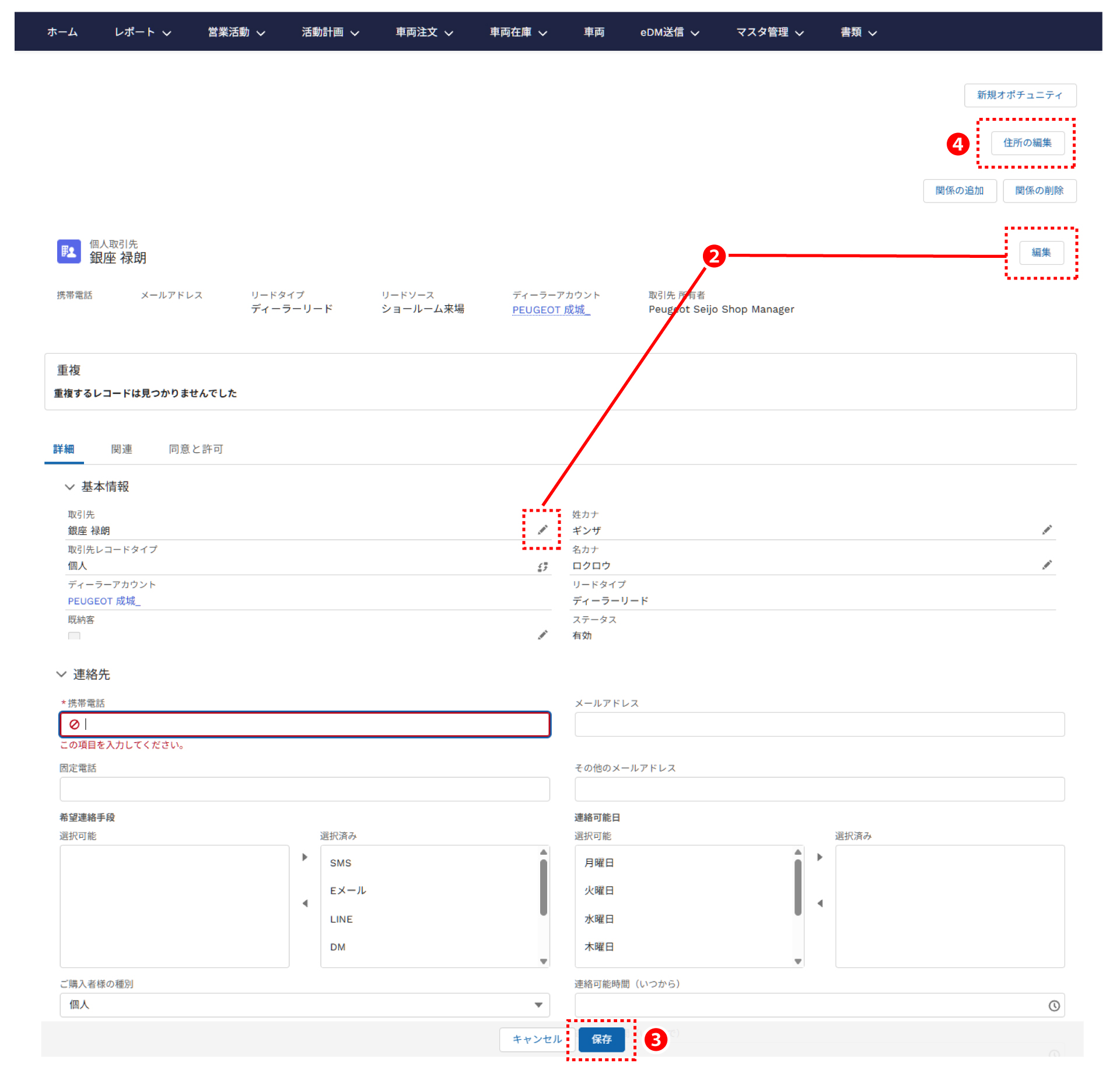Click the change record type icon beside 個人
The width and height of the screenshot is (1120, 1084).
(542, 567)
